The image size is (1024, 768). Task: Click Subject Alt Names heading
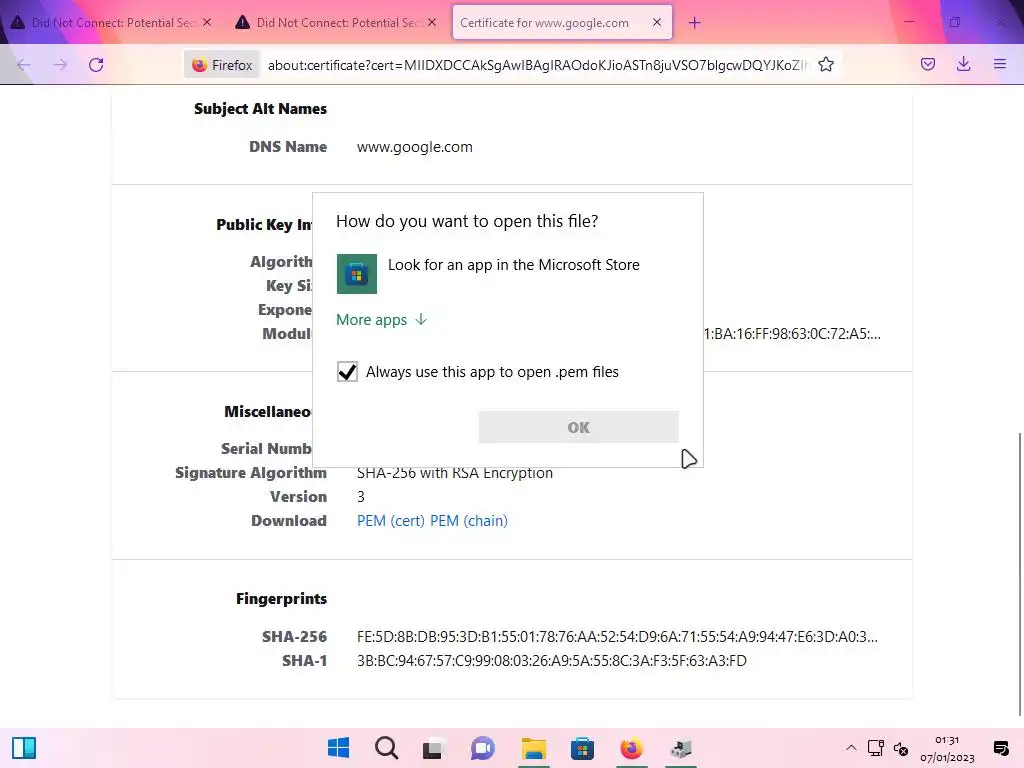(261, 109)
